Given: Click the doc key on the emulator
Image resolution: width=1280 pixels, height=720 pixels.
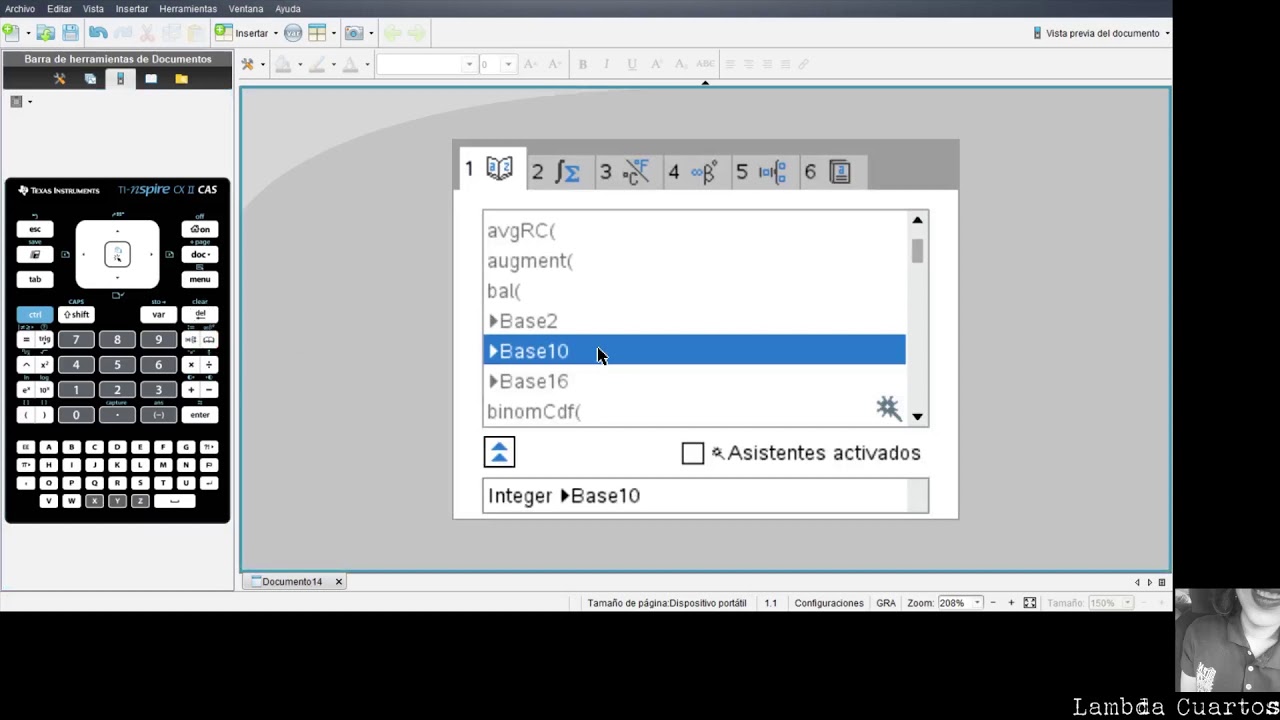Looking at the screenshot, I should click(x=200, y=255).
